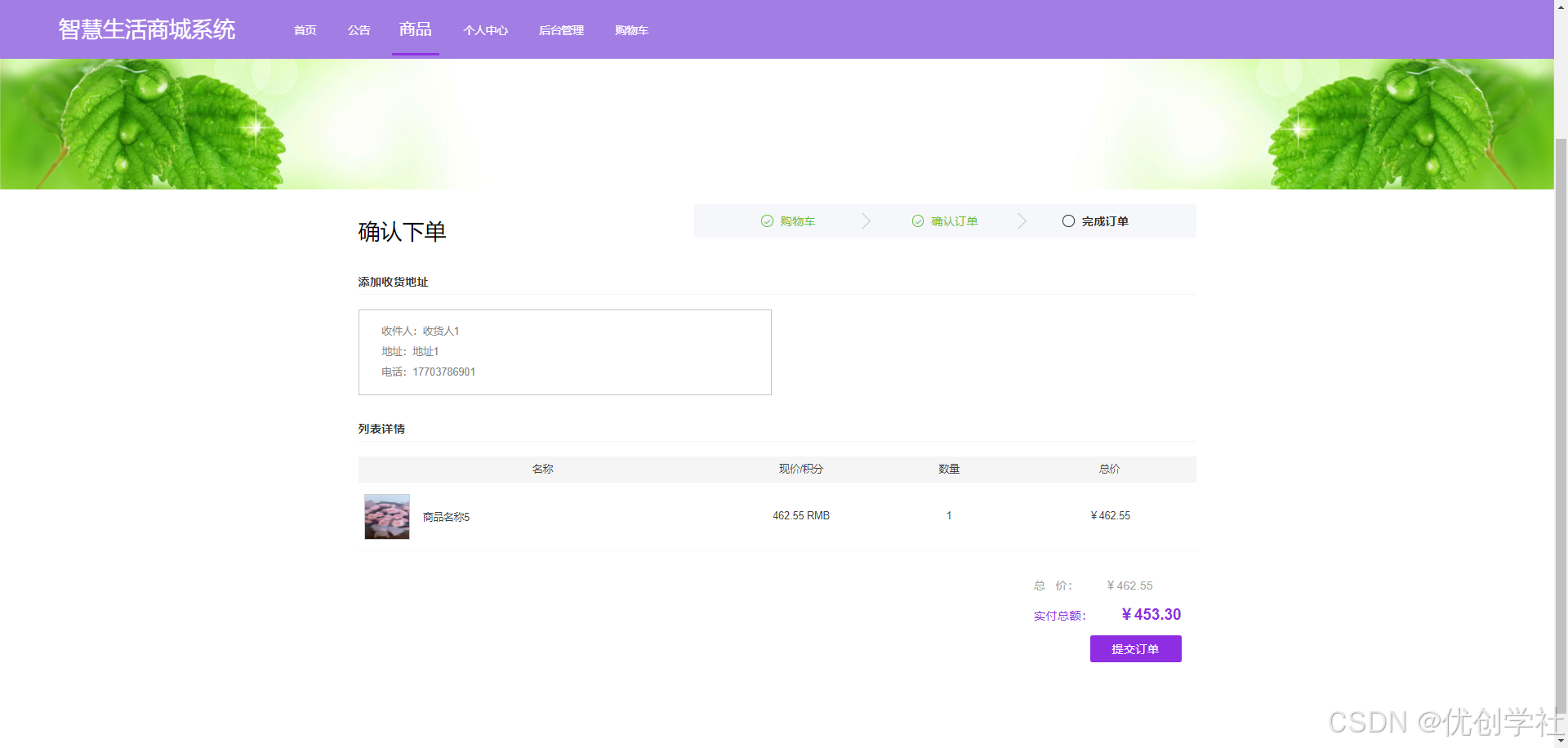Open the 商品名称5 product link
The image size is (1568, 748).
click(445, 516)
